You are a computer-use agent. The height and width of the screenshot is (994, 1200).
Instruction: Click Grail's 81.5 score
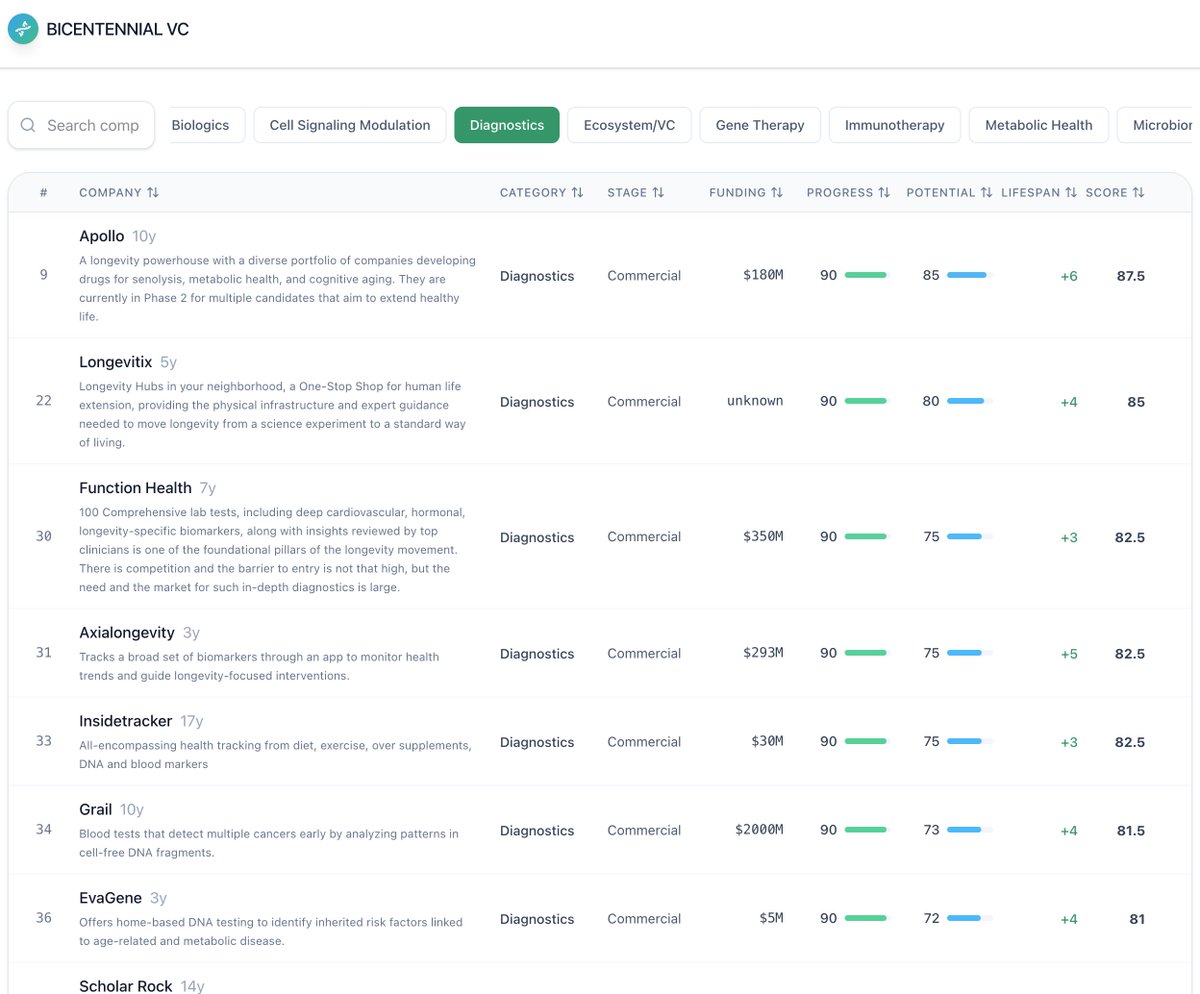click(1131, 830)
